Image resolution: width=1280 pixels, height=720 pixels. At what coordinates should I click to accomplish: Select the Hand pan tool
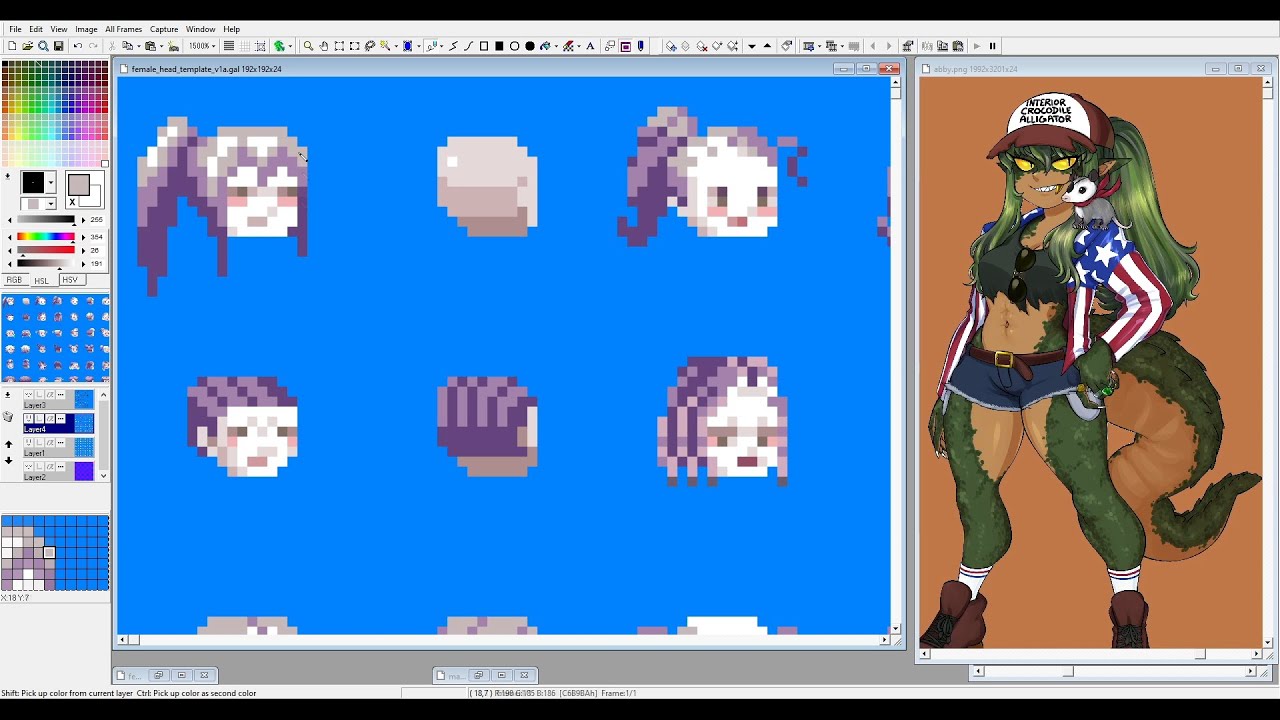pyautogui.click(x=324, y=46)
